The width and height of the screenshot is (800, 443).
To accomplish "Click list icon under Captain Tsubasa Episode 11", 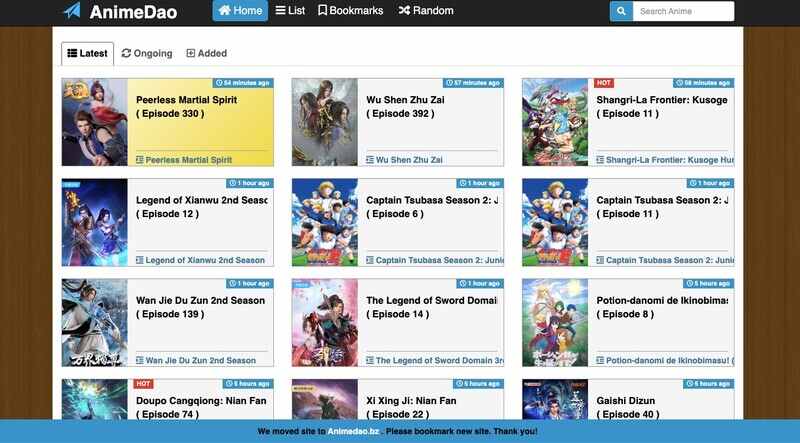I will (600, 260).
